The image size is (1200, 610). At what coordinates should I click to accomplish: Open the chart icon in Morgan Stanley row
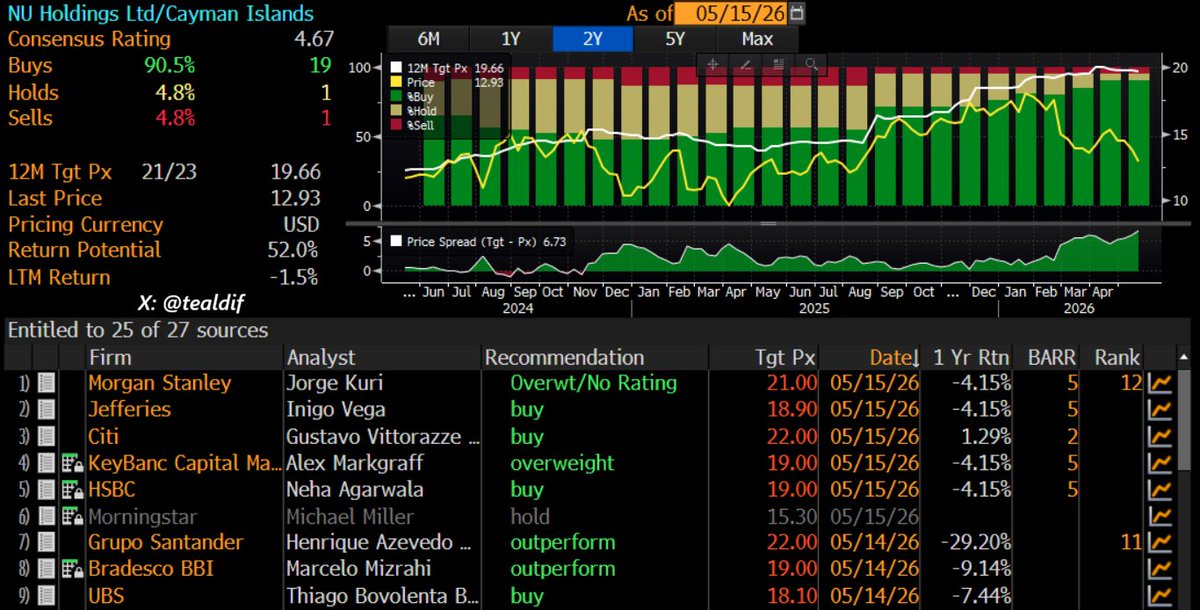click(x=1160, y=383)
